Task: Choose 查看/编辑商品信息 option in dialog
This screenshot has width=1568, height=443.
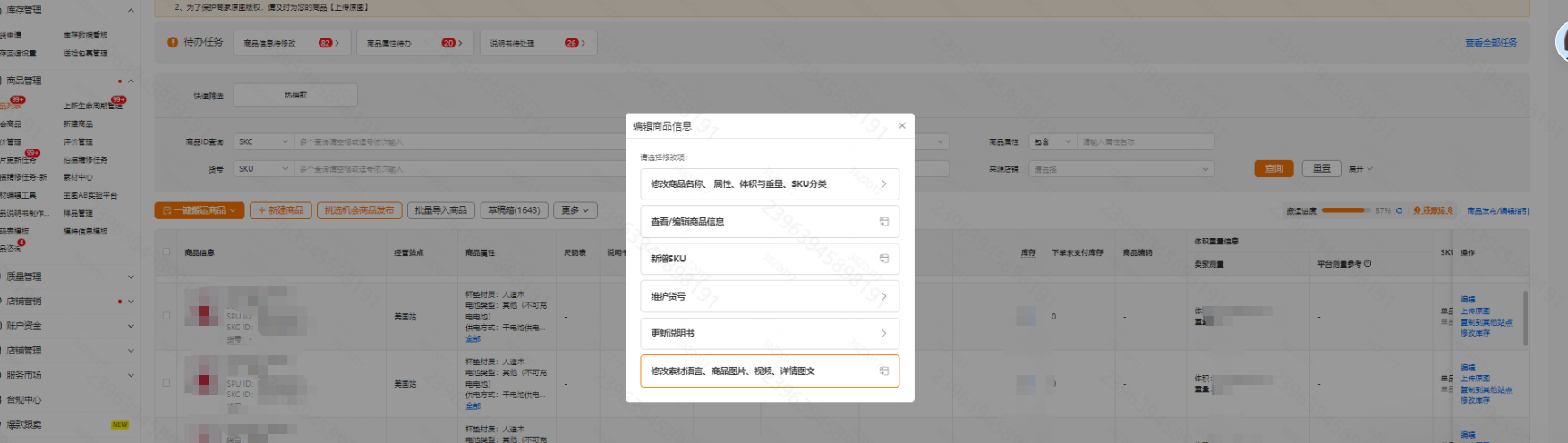Action: point(770,222)
